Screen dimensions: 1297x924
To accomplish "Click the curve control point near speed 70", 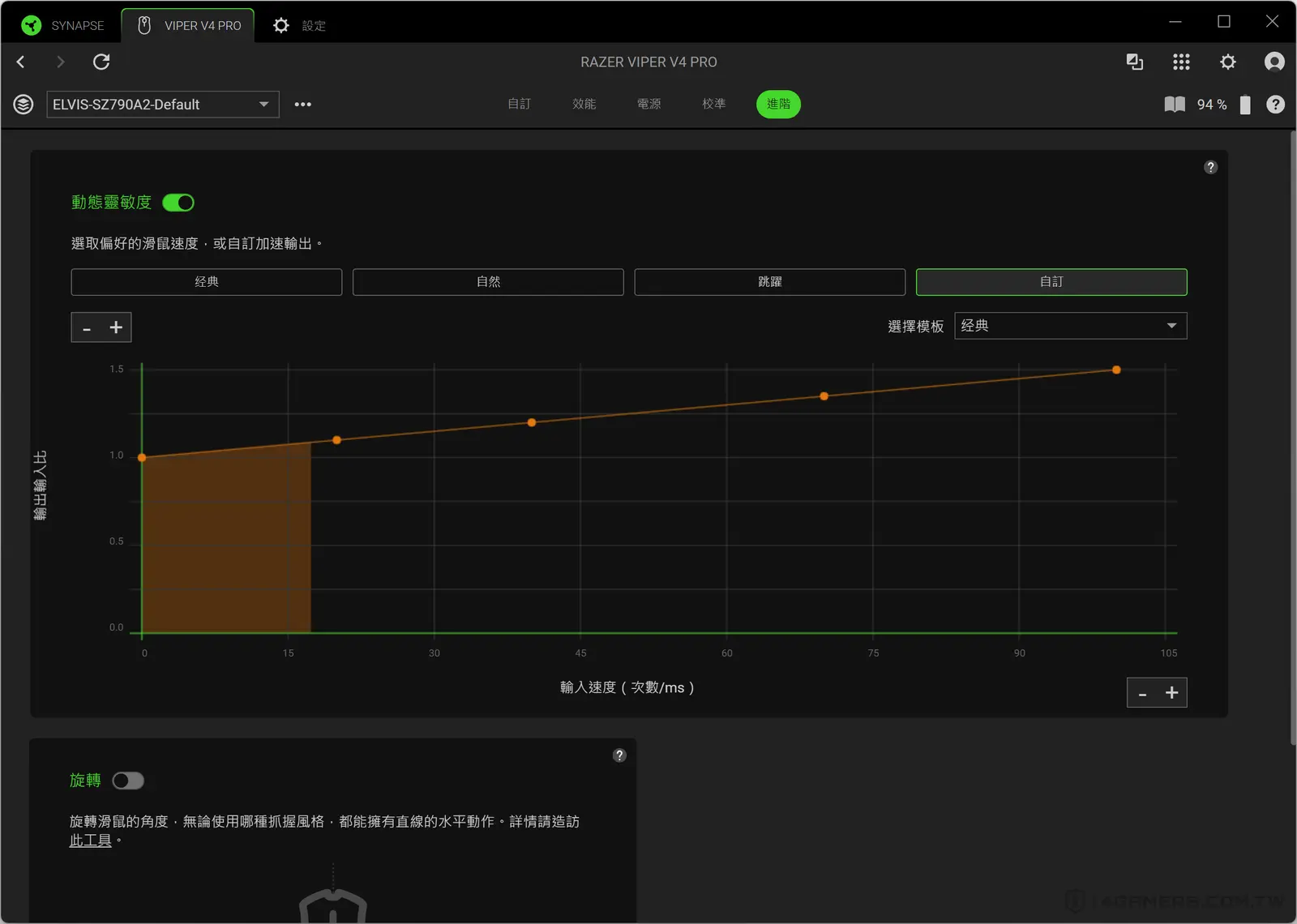I will point(824,396).
